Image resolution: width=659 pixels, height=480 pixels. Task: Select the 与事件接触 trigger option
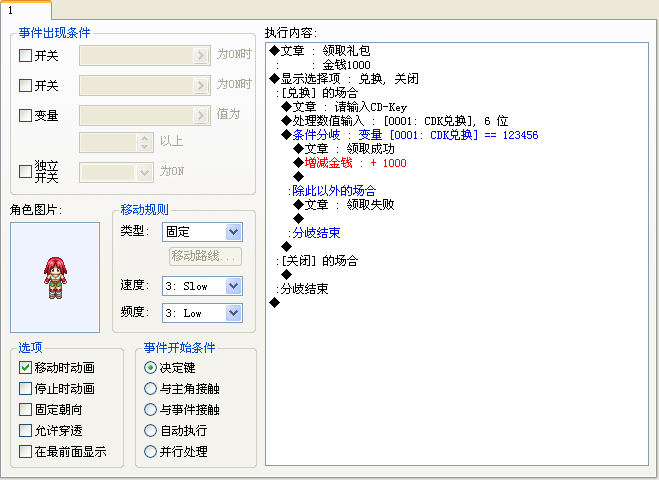point(150,409)
